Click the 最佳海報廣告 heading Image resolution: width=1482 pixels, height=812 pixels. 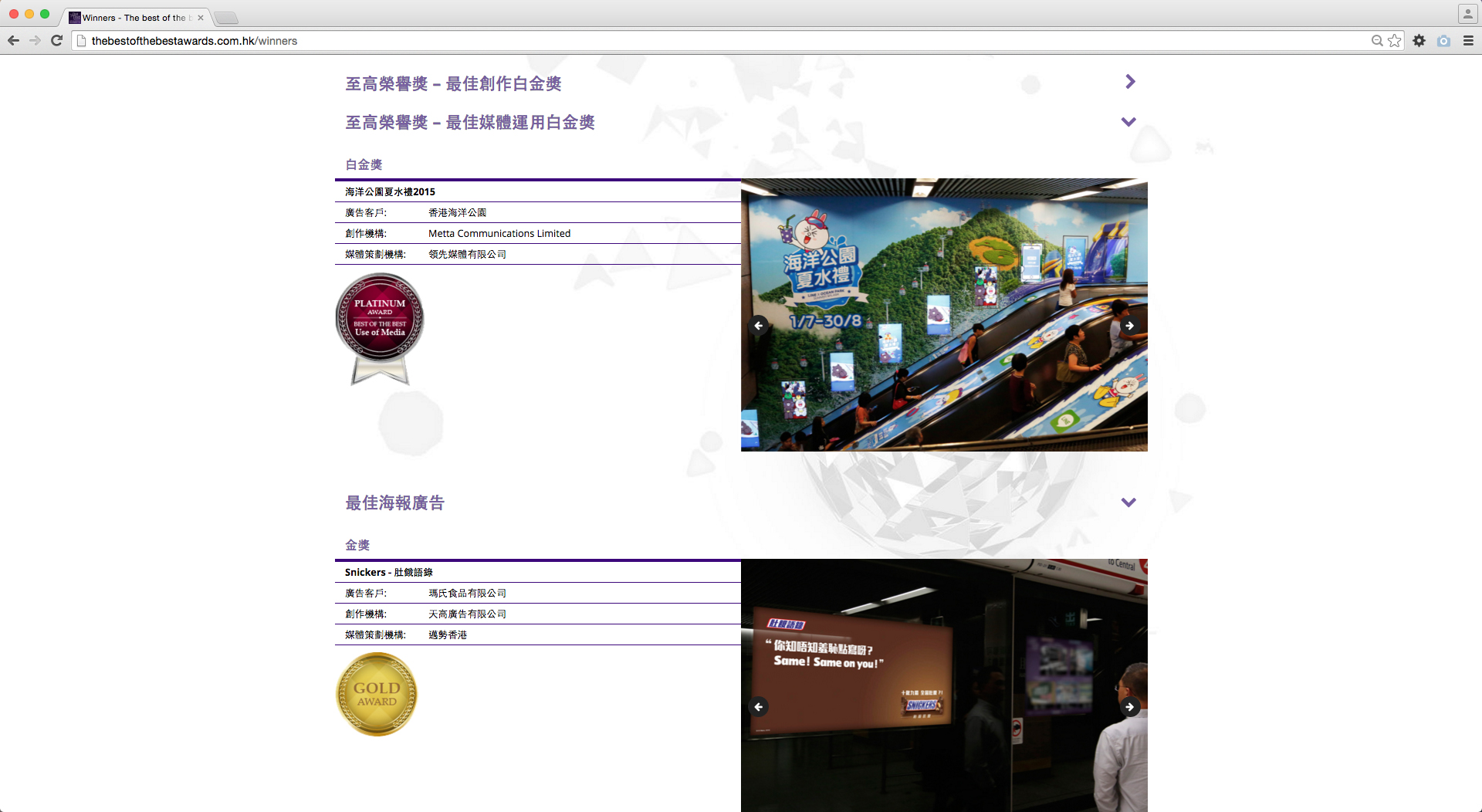pyautogui.click(x=394, y=503)
